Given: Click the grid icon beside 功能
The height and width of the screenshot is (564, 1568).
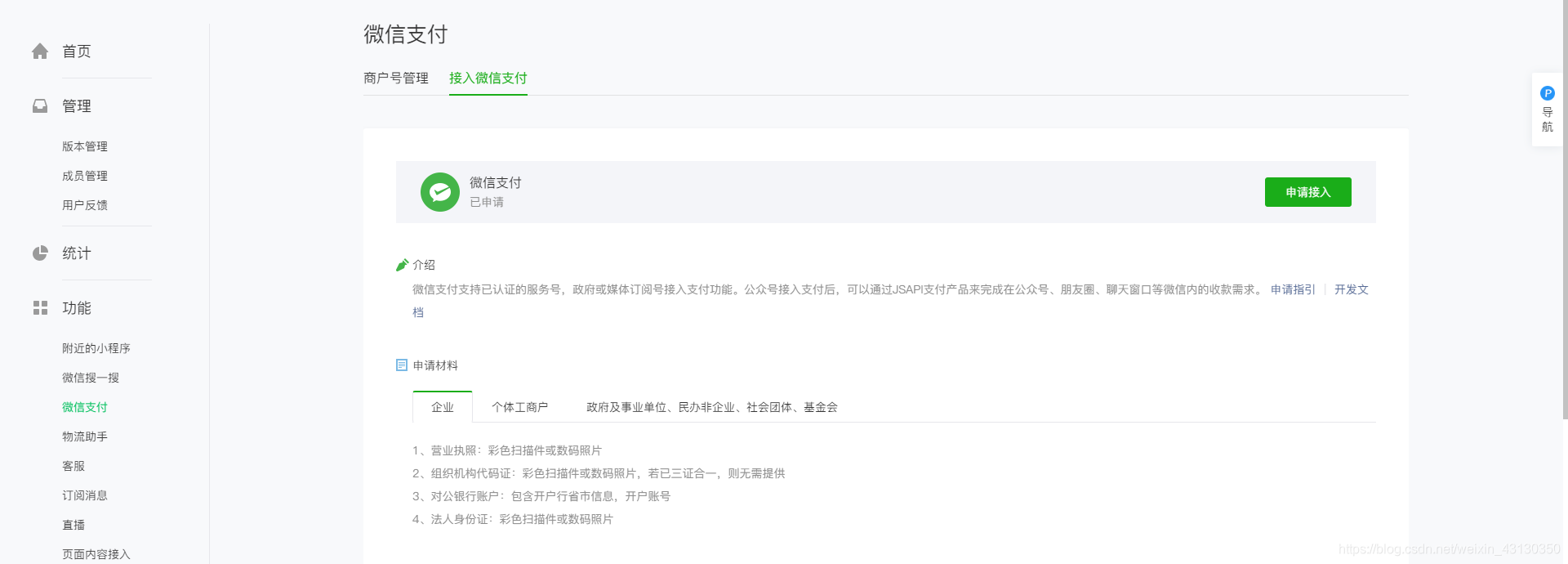Looking at the screenshot, I should (x=40, y=308).
